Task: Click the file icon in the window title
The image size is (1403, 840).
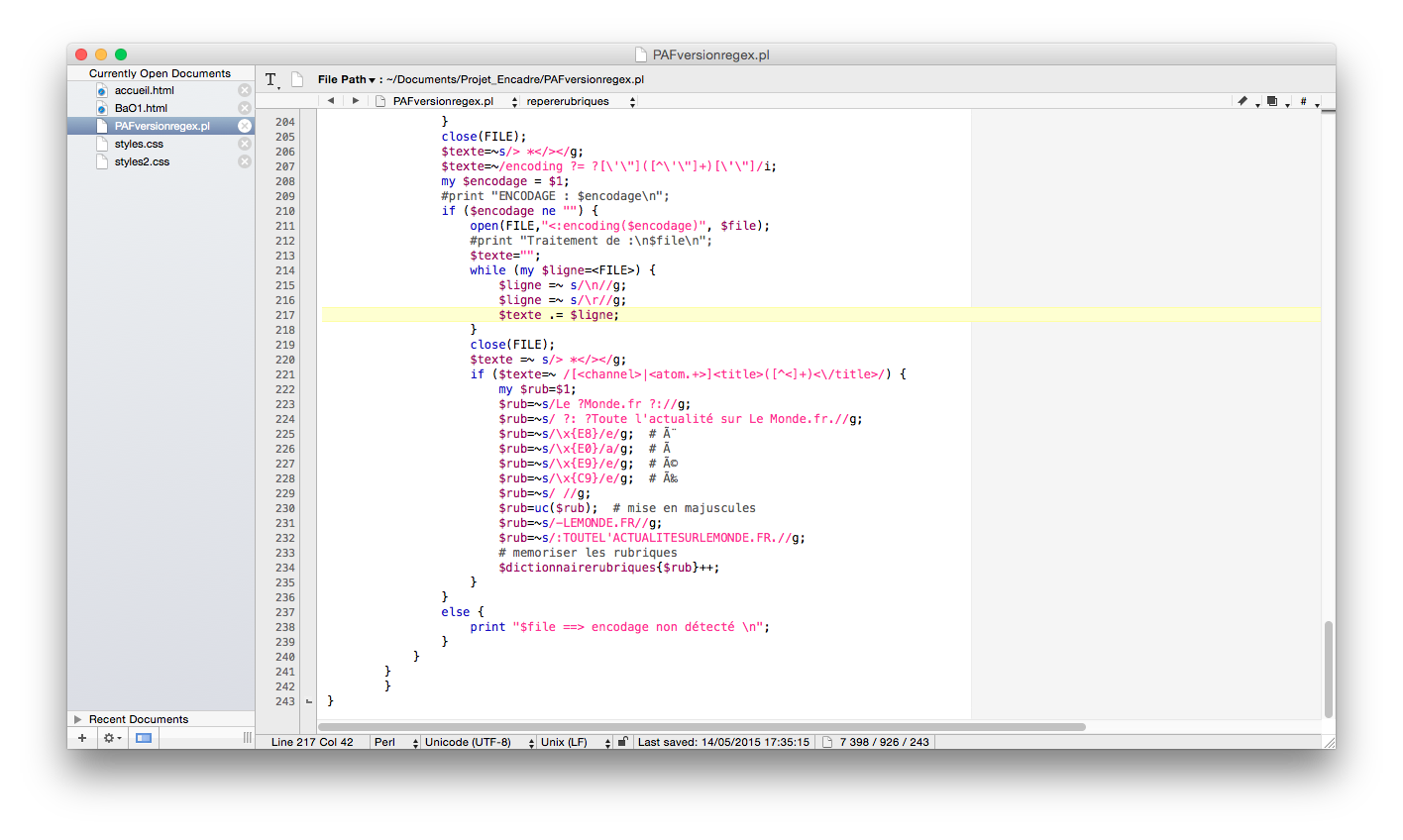Action: coord(642,54)
